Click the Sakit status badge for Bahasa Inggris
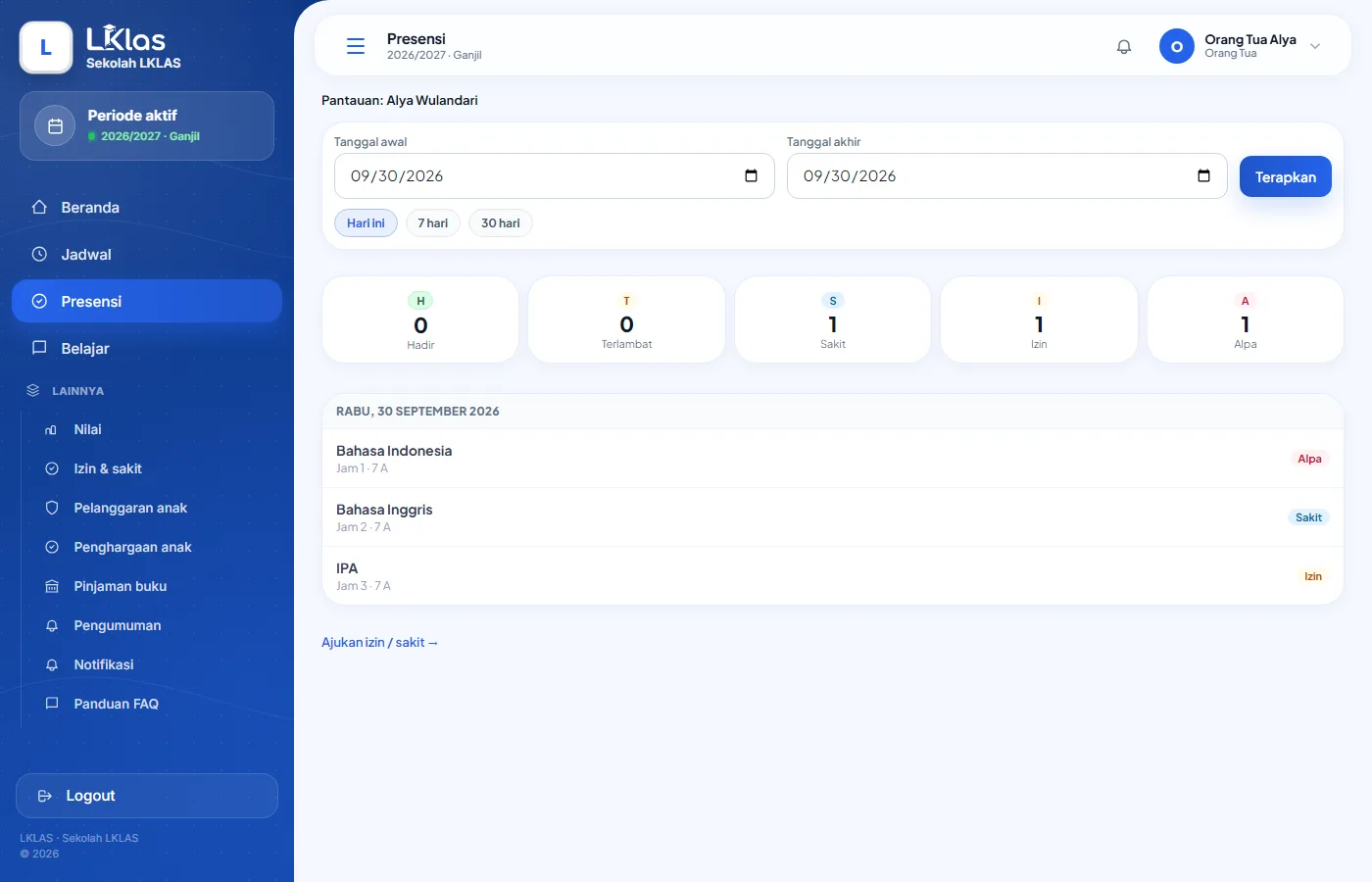The width and height of the screenshot is (1372, 882). 1308,517
